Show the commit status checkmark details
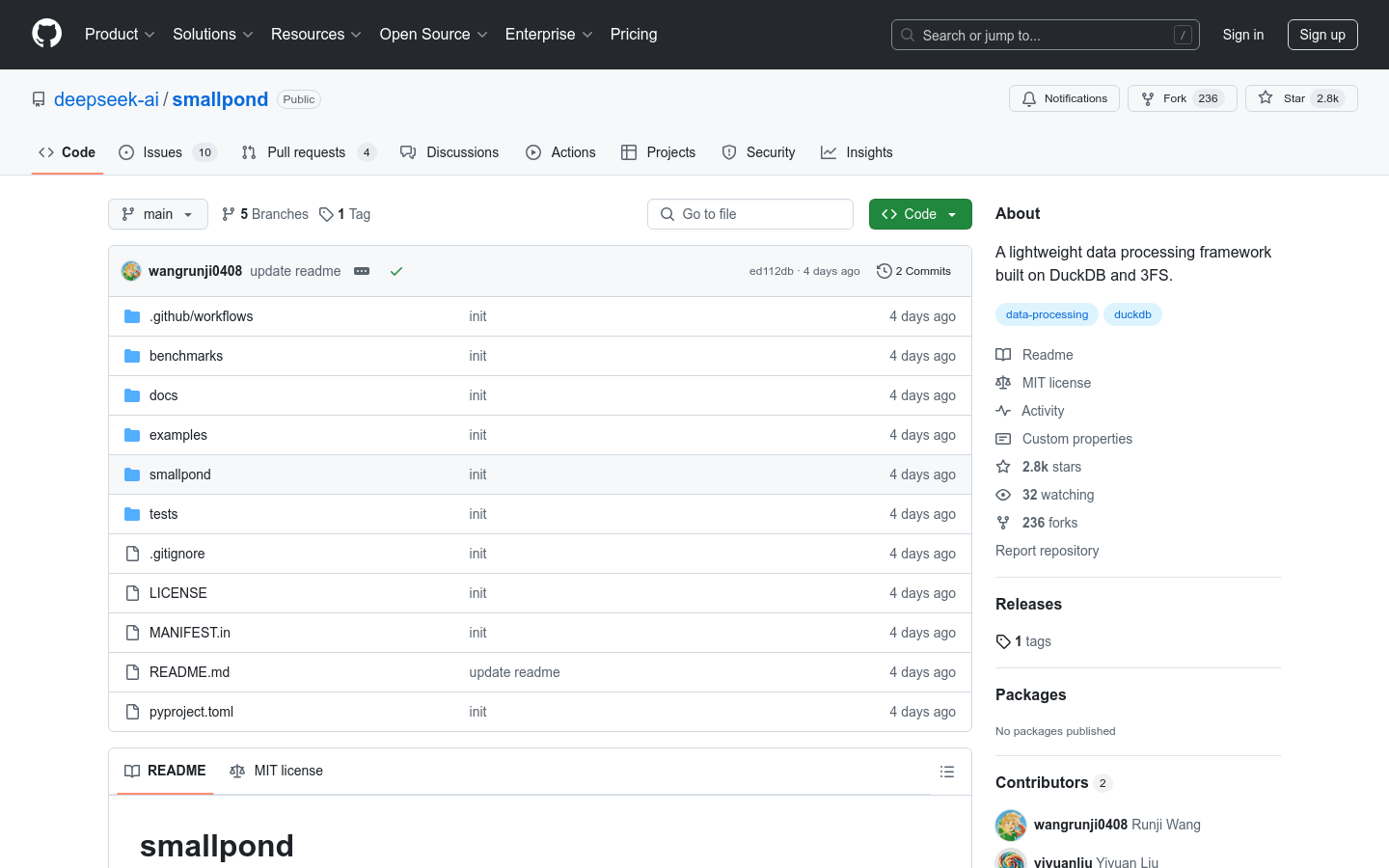Image resolution: width=1389 pixels, height=868 pixels. click(396, 271)
